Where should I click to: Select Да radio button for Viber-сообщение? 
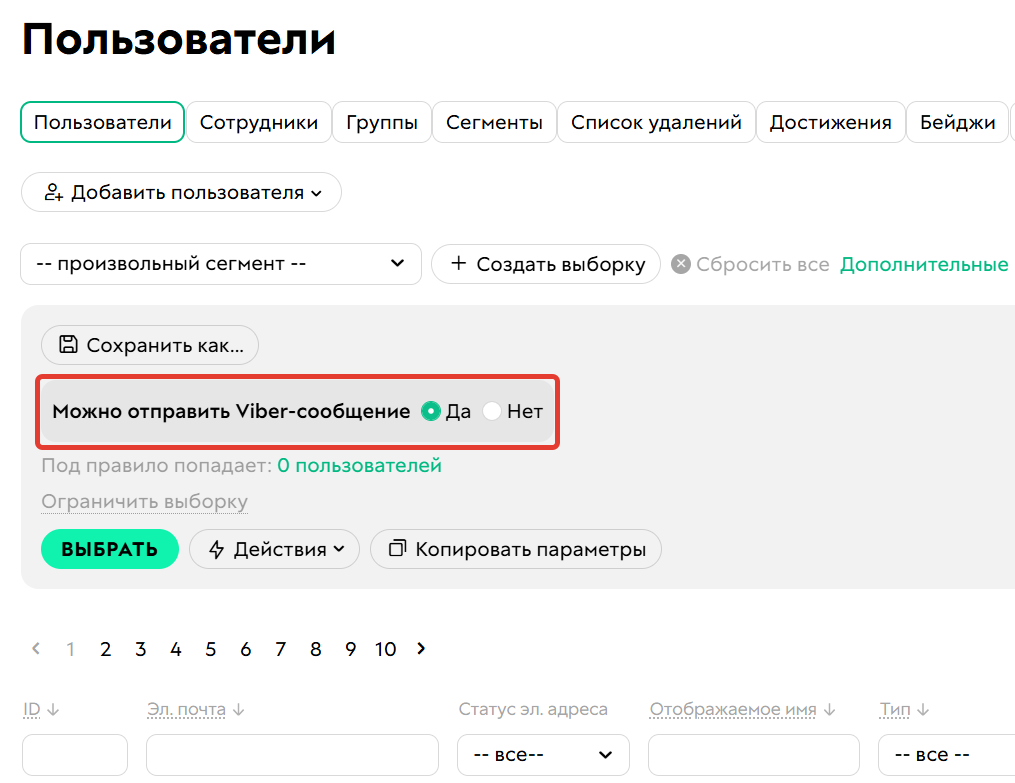431,411
